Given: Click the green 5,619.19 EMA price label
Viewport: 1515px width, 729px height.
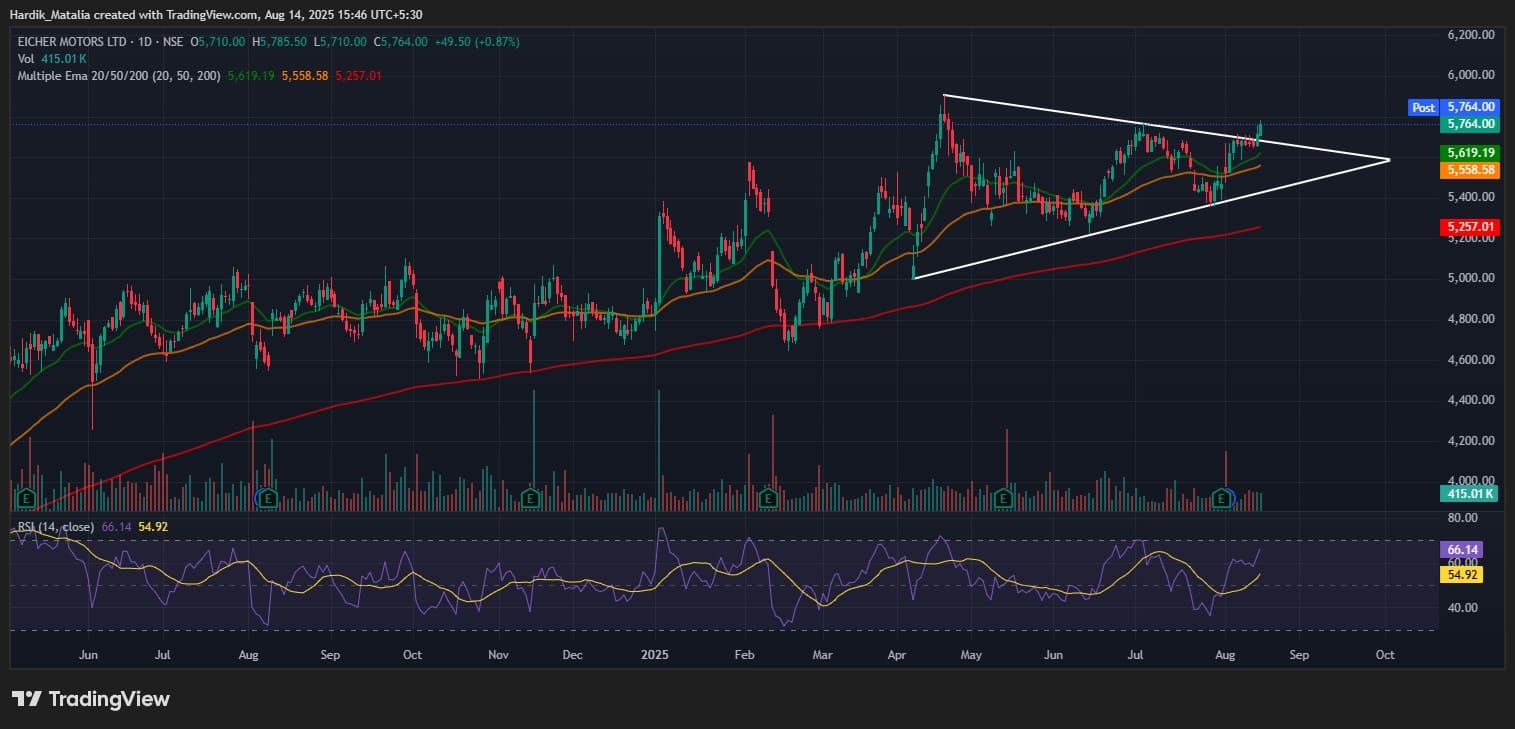Looking at the screenshot, I should pos(1468,153).
